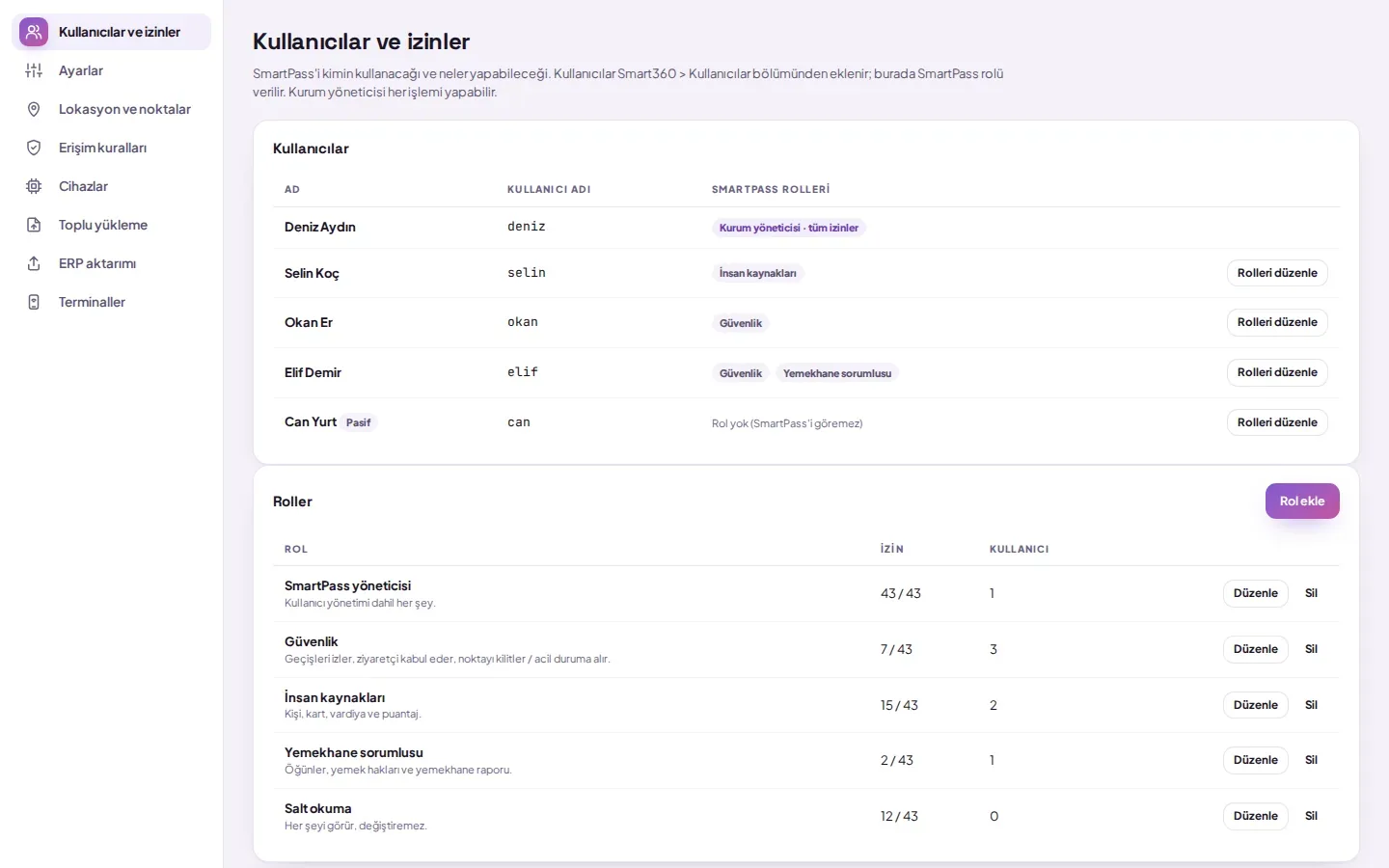This screenshot has height=868, width=1389.
Task: Click Sil for Yemekhane sorumlusu role
Action: (1311, 760)
